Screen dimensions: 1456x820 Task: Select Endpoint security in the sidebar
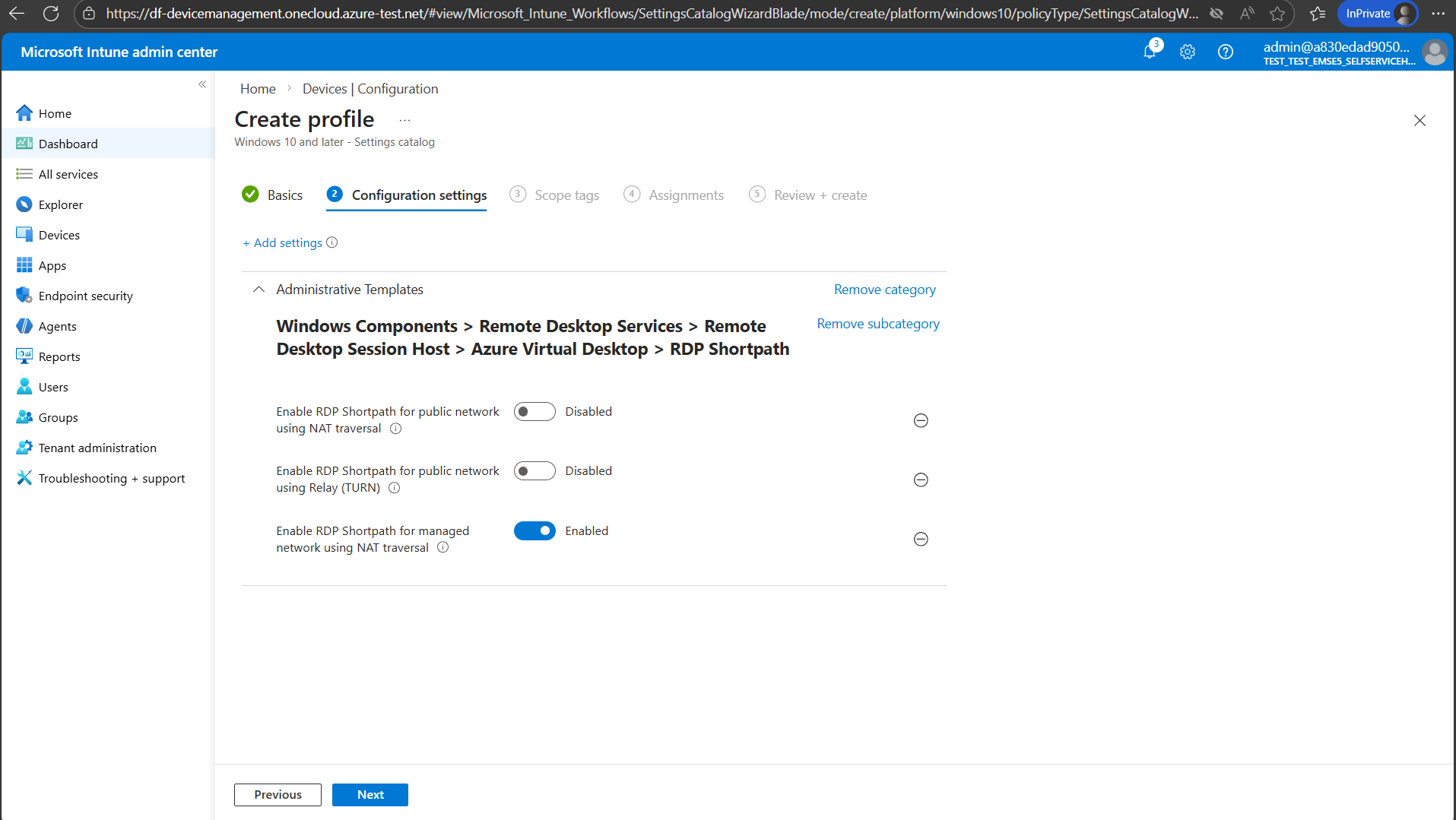click(x=85, y=295)
